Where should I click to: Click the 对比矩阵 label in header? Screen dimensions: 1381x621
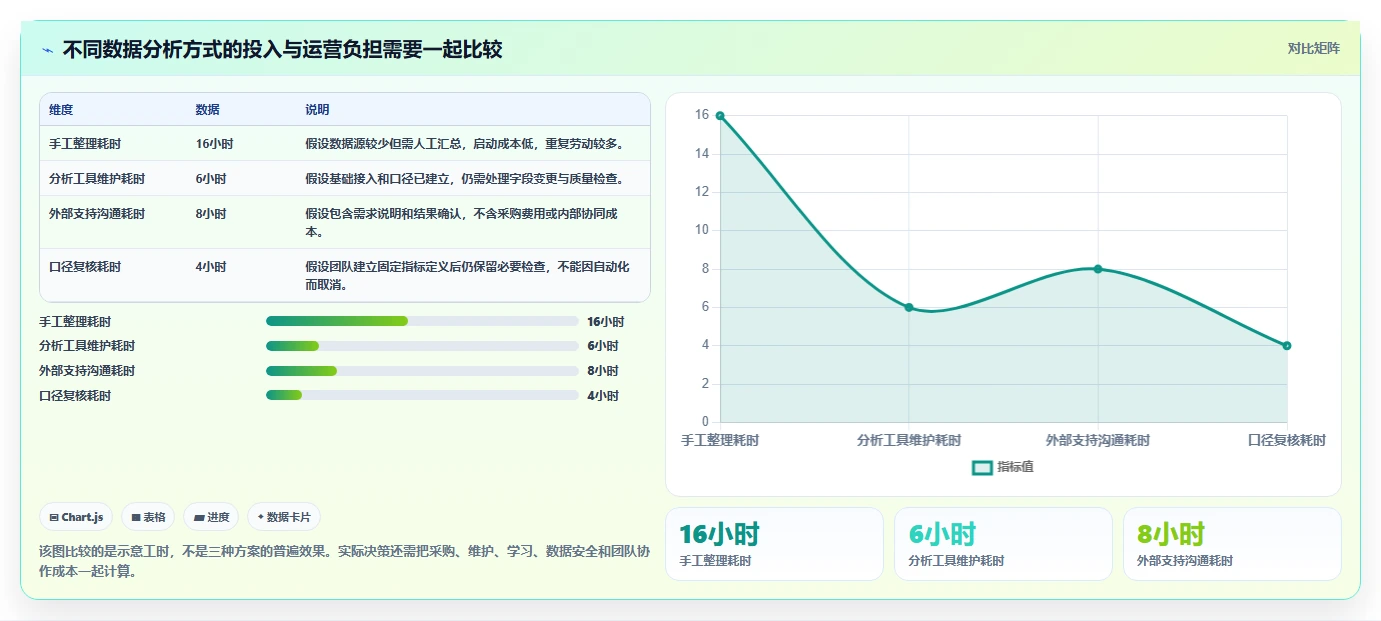pos(1313,48)
